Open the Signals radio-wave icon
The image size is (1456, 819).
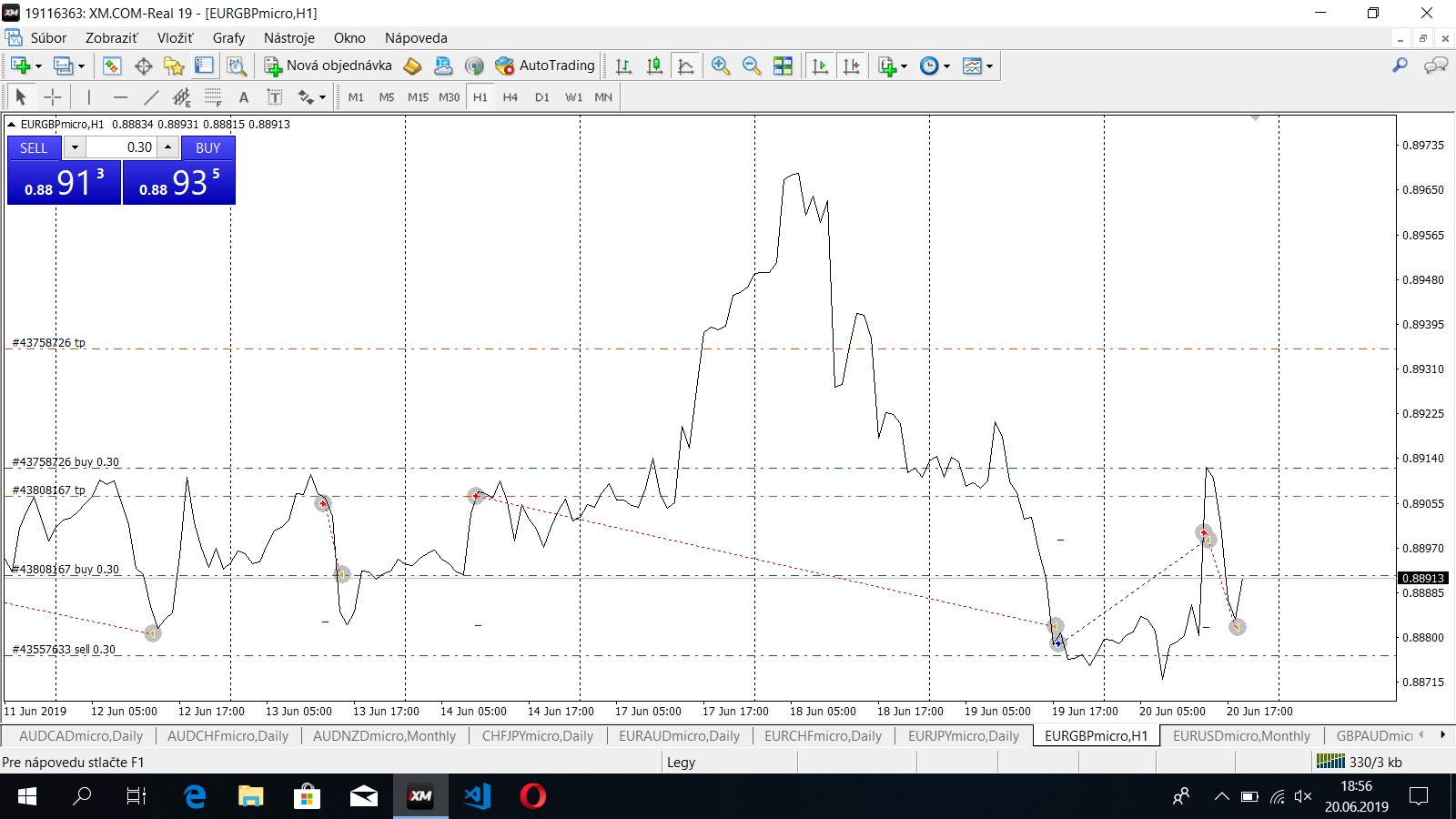[473, 66]
